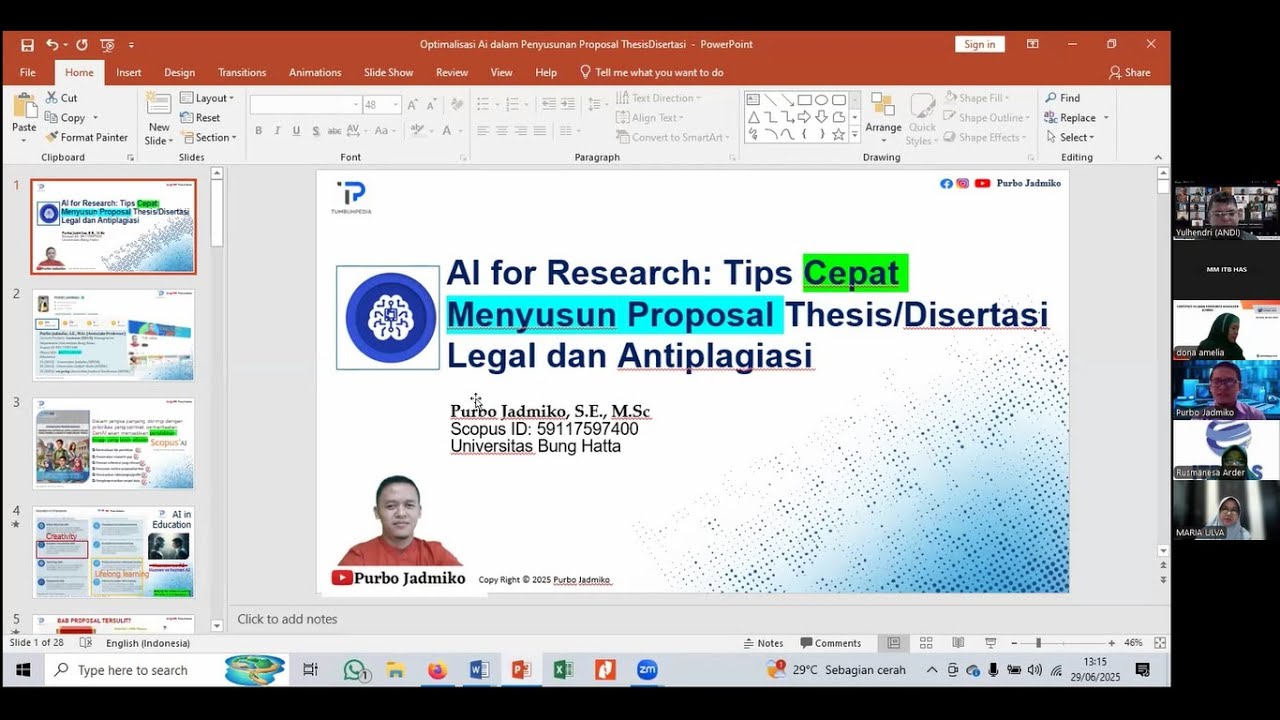Click Fit slide to window icon

coord(1160,643)
